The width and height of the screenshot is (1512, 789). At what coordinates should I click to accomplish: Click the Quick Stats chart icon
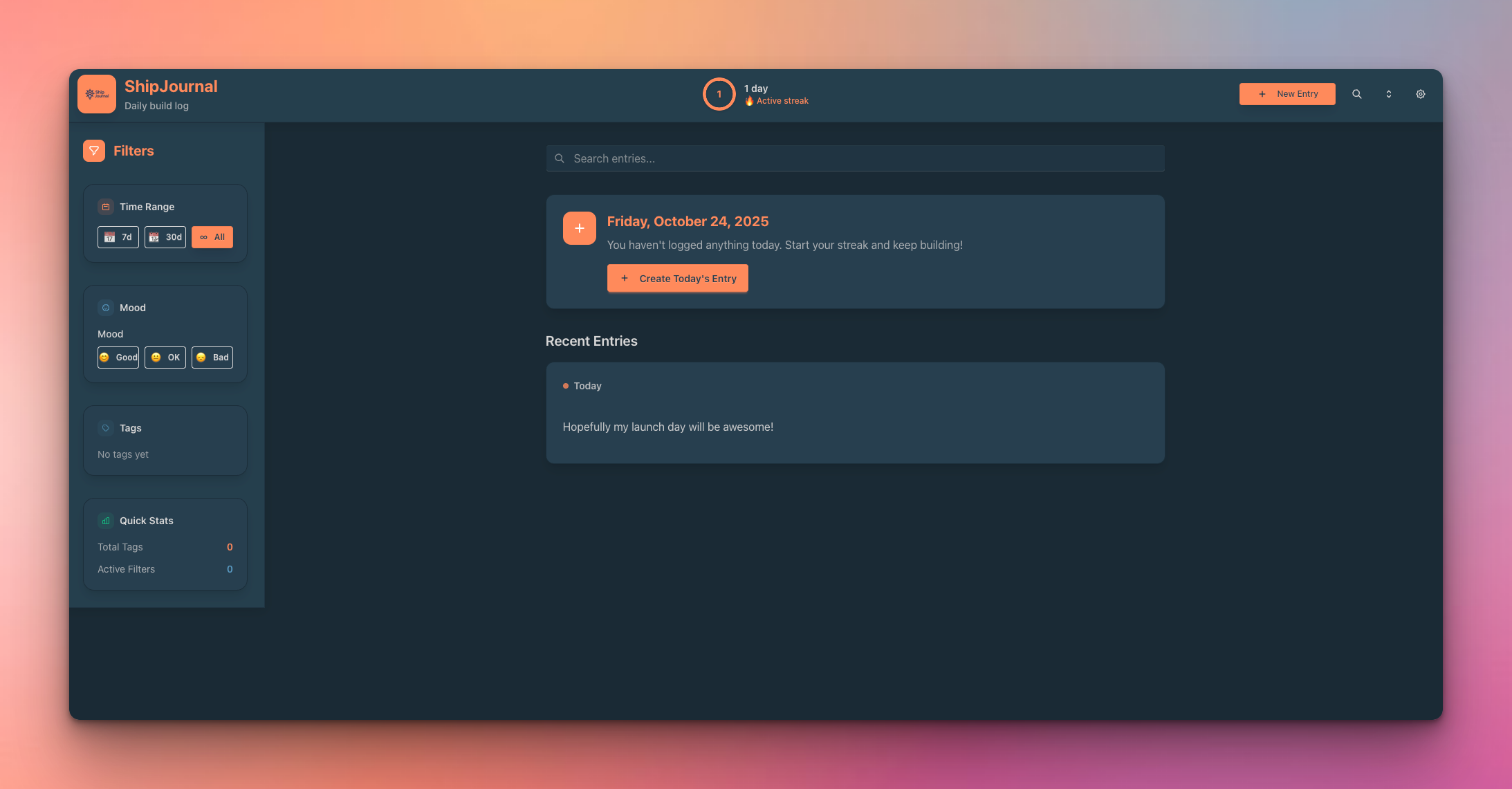(x=106, y=521)
